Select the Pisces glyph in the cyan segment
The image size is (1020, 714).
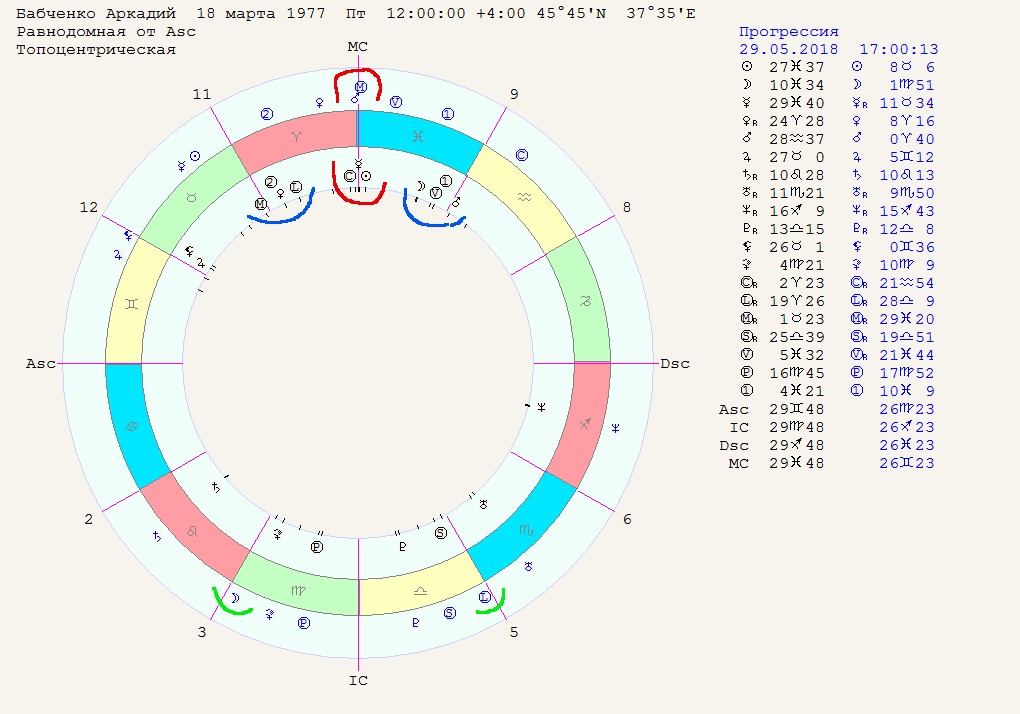[420, 135]
